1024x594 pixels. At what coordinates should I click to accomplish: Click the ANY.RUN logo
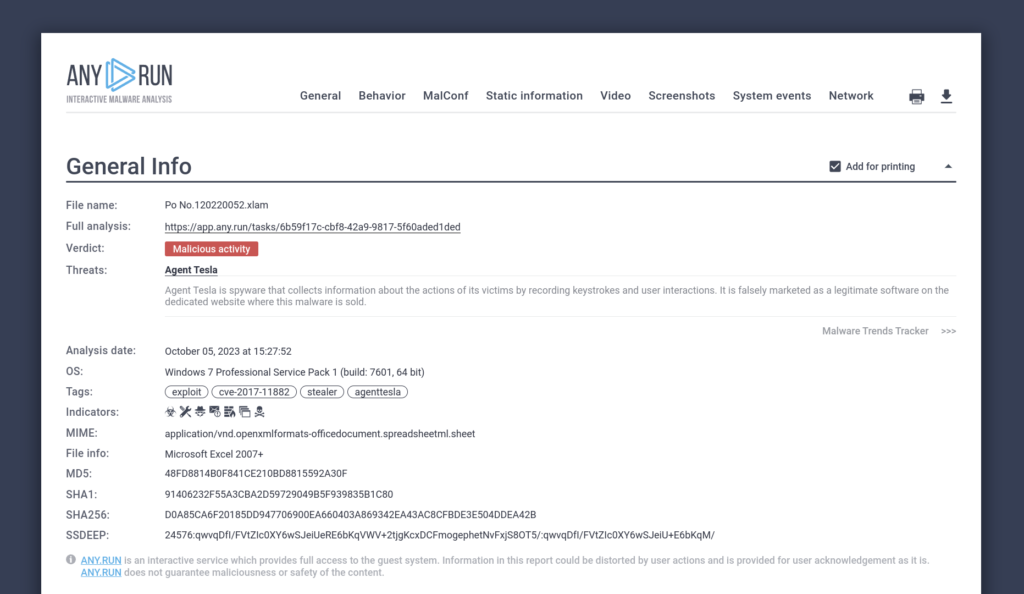pos(120,81)
